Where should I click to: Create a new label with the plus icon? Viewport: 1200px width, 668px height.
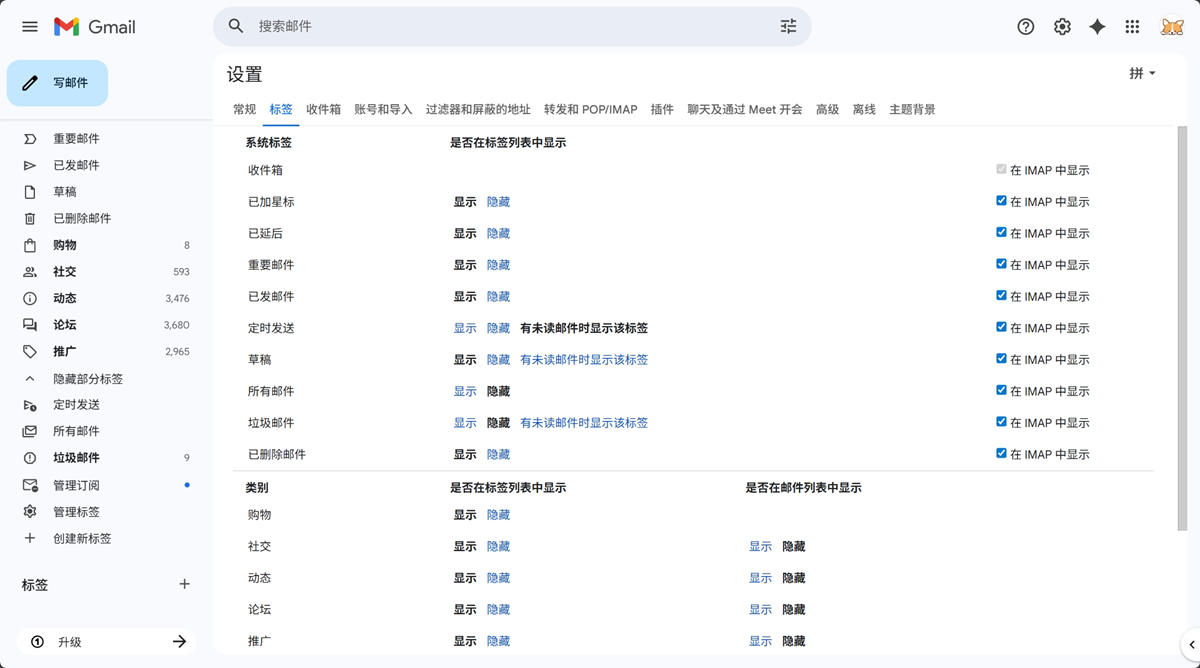184,584
